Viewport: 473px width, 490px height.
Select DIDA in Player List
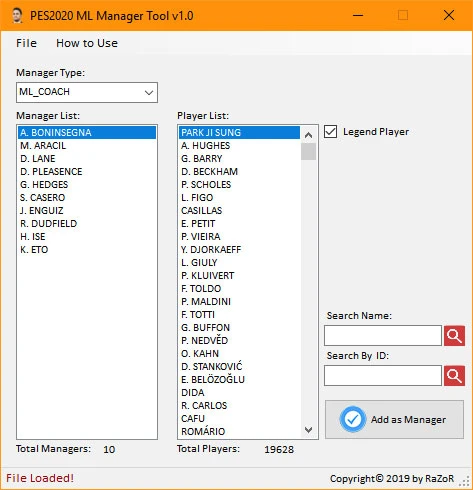point(240,392)
